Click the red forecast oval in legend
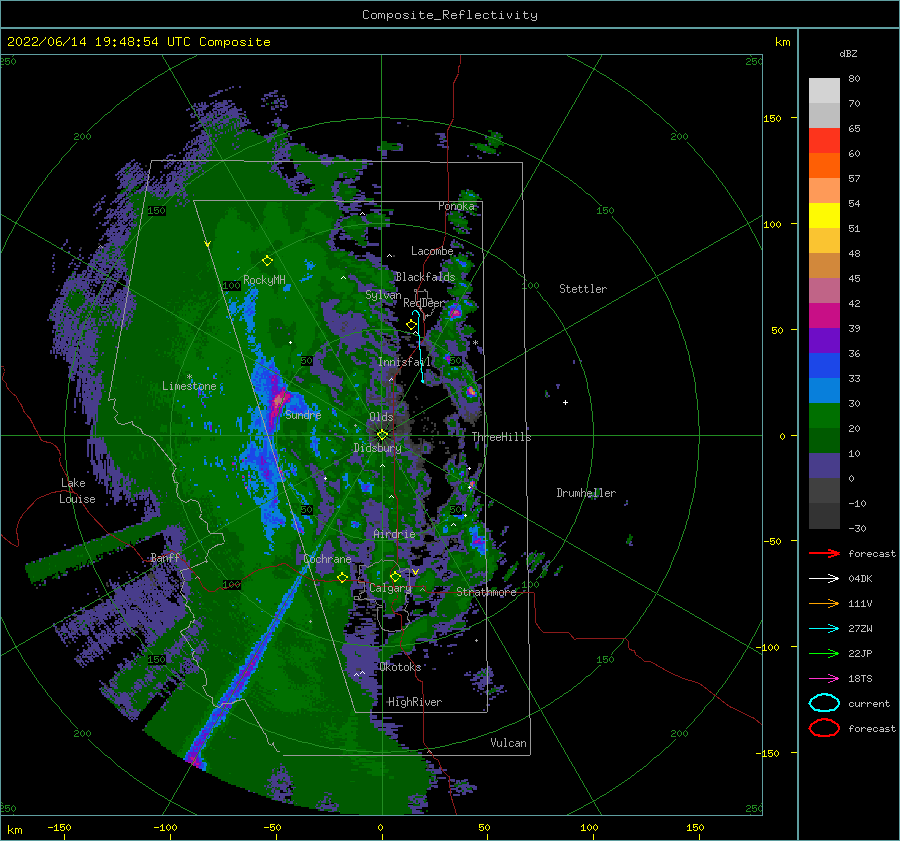Viewport: 900px width, 841px height. coord(824,728)
